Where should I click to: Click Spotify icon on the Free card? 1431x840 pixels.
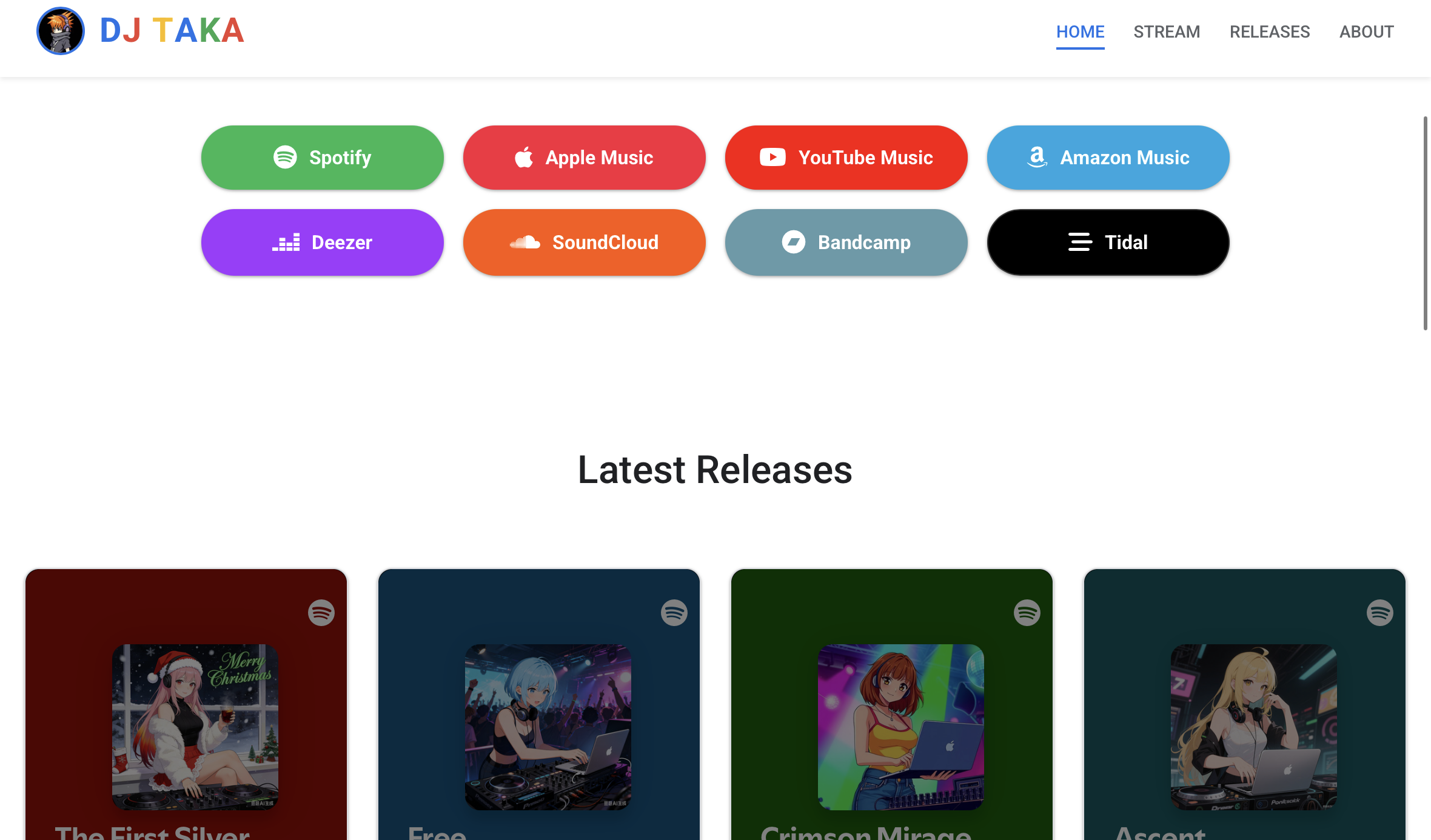pyautogui.click(x=674, y=613)
